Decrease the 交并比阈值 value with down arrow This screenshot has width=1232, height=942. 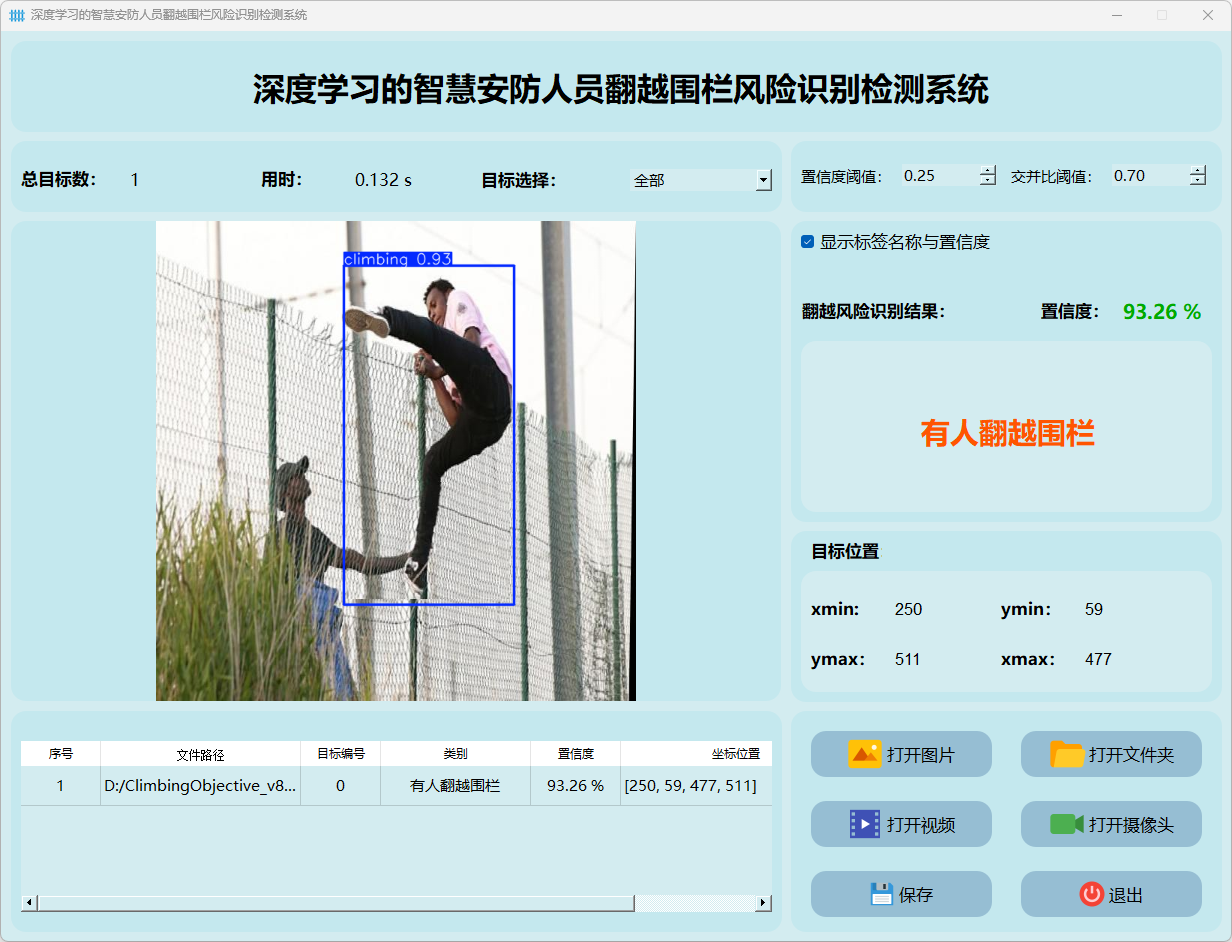[x=1198, y=181]
